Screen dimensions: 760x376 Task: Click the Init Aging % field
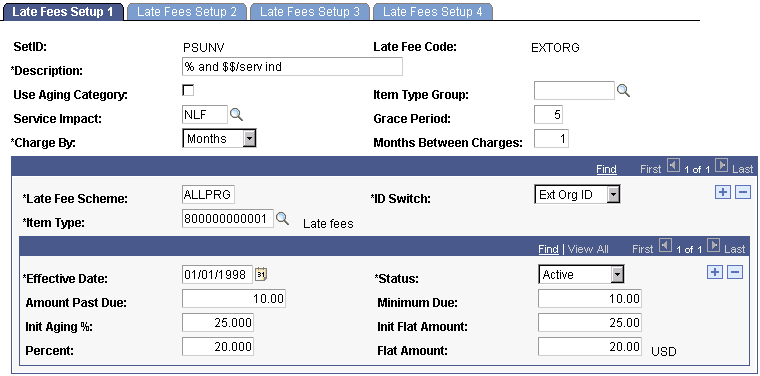(218, 322)
